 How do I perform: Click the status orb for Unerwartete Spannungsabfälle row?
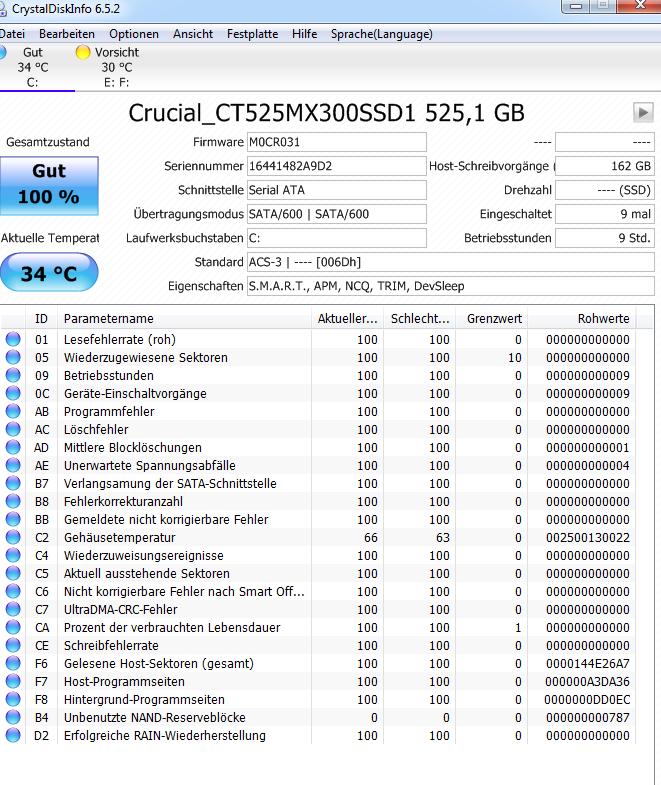point(13,465)
